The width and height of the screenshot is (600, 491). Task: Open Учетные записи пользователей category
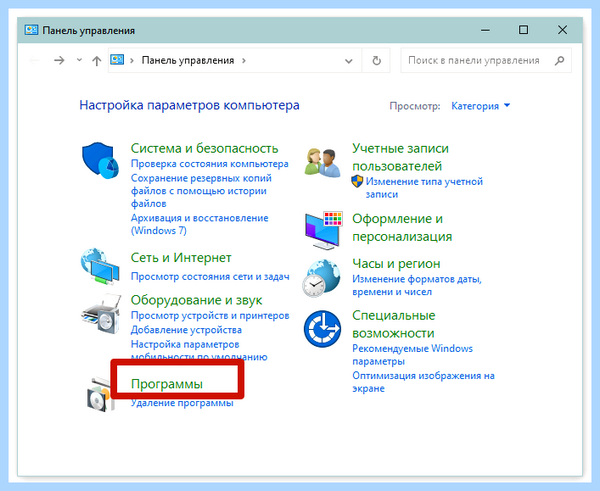(x=400, y=157)
